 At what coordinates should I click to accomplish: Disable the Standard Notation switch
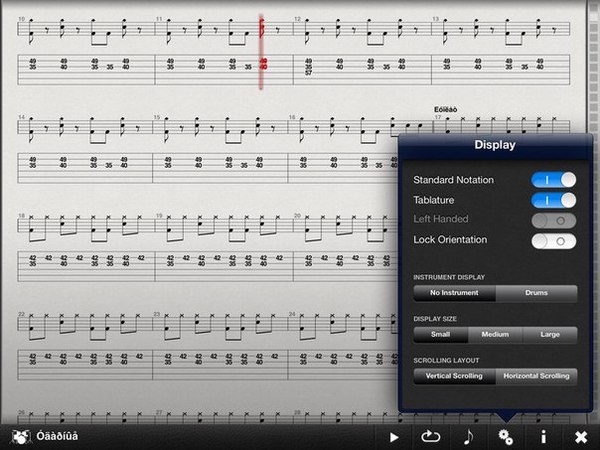pyautogui.click(x=553, y=180)
